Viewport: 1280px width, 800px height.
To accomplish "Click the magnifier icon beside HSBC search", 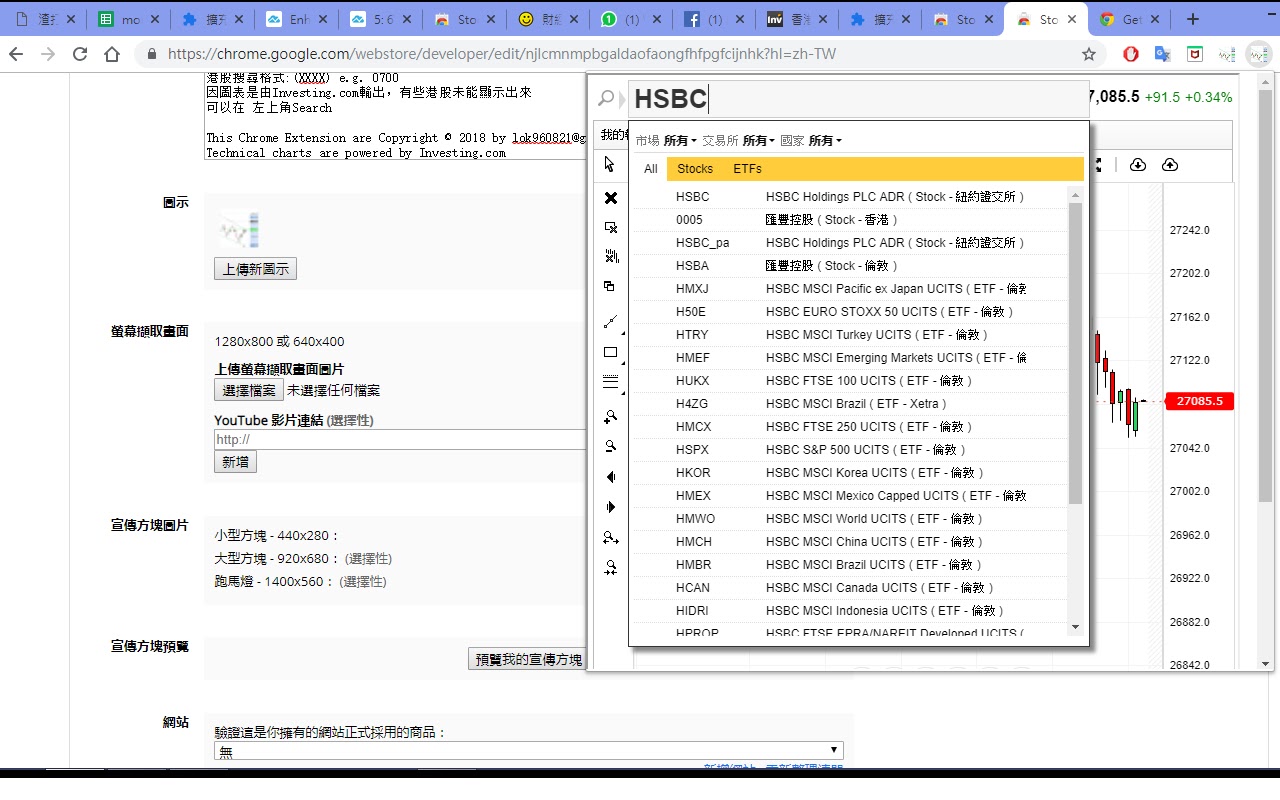I will [x=606, y=98].
